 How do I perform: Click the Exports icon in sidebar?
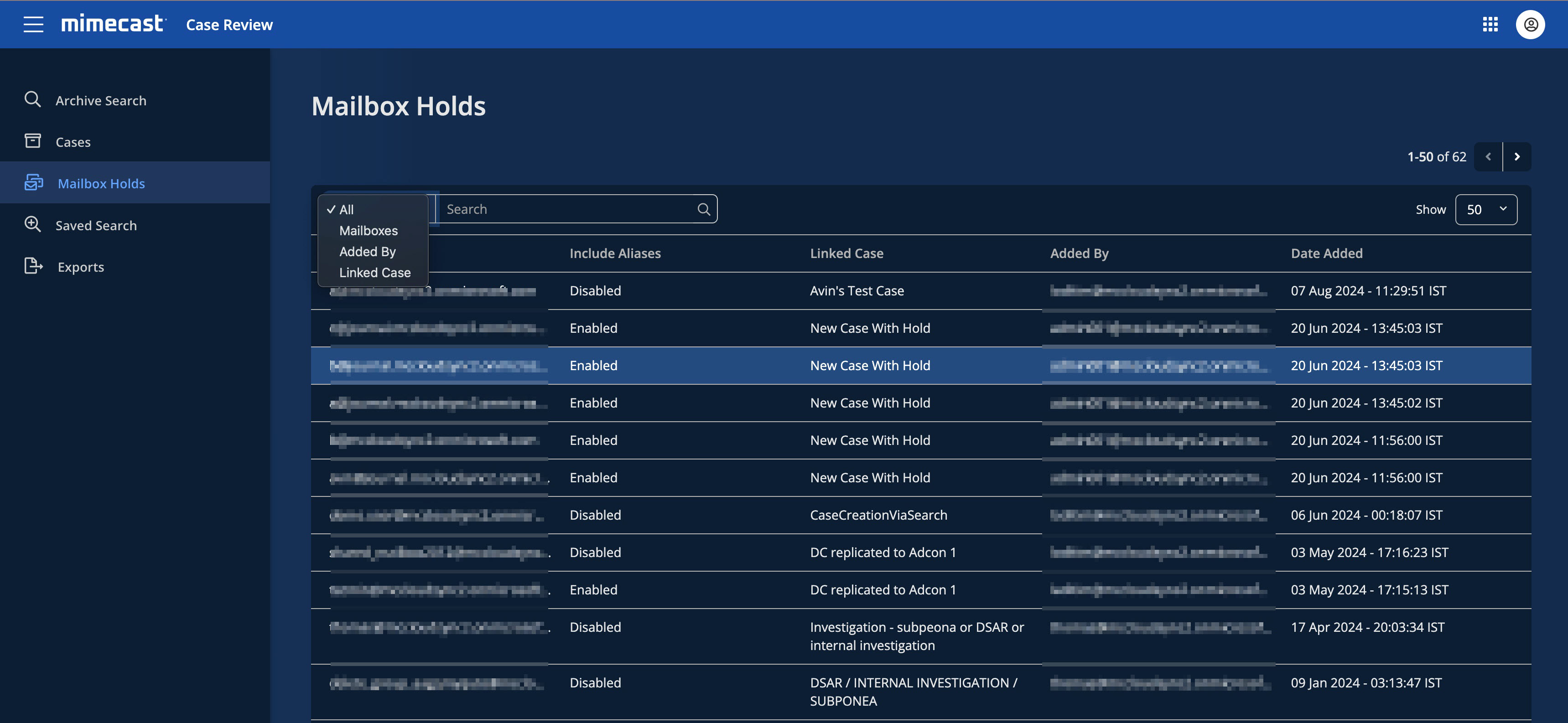point(33,266)
